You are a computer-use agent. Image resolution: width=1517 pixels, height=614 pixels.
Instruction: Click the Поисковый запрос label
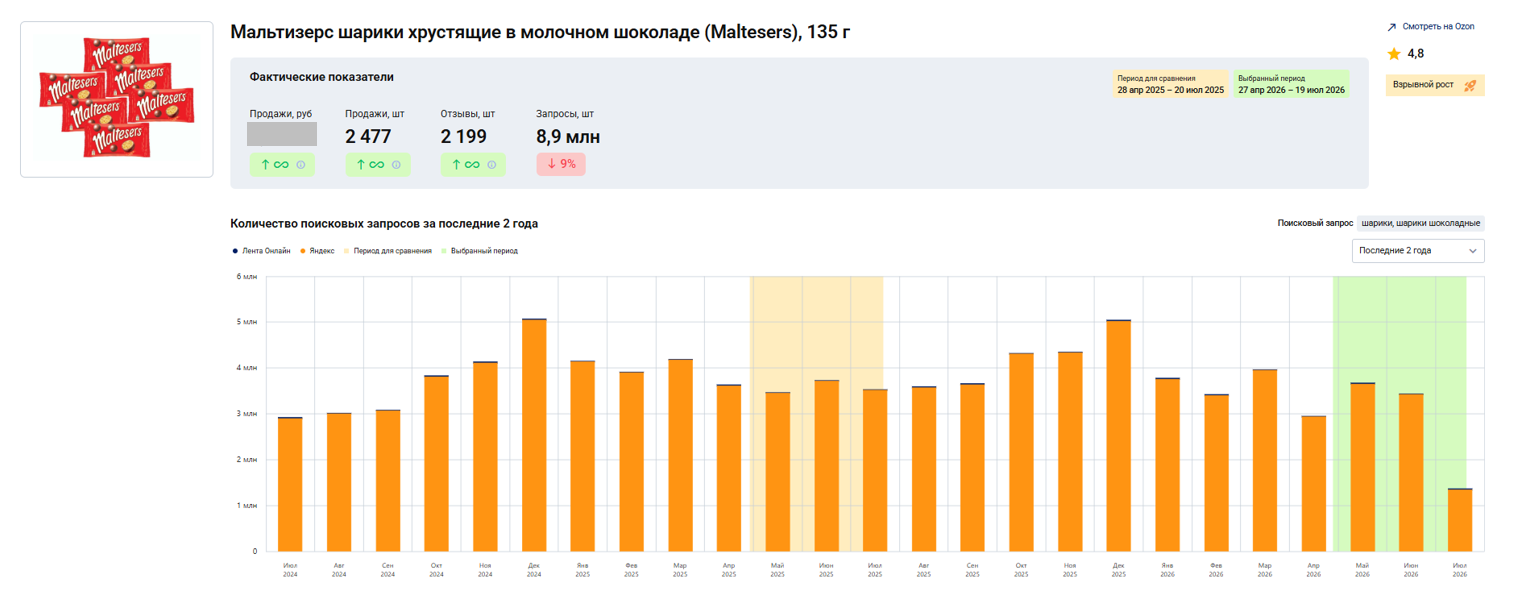point(1315,224)
